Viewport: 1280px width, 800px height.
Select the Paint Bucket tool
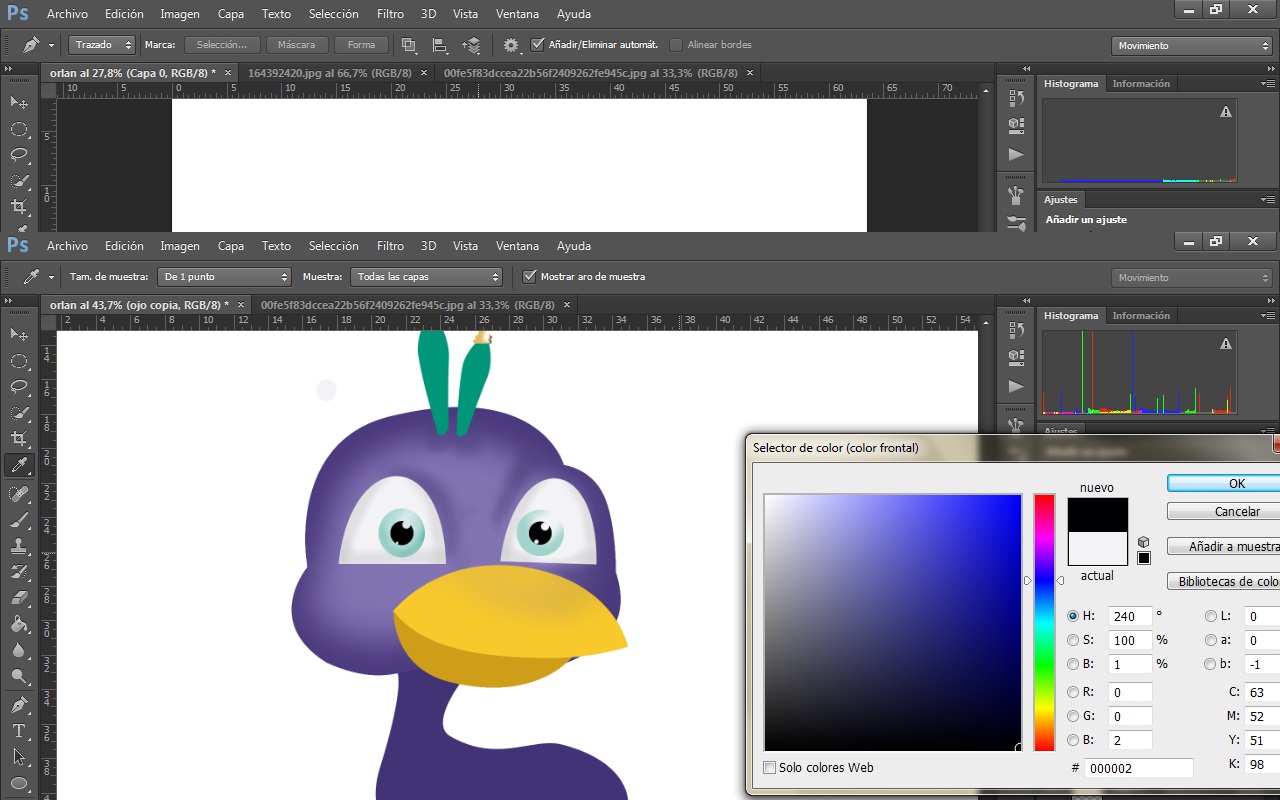click(x=19, y=624)
